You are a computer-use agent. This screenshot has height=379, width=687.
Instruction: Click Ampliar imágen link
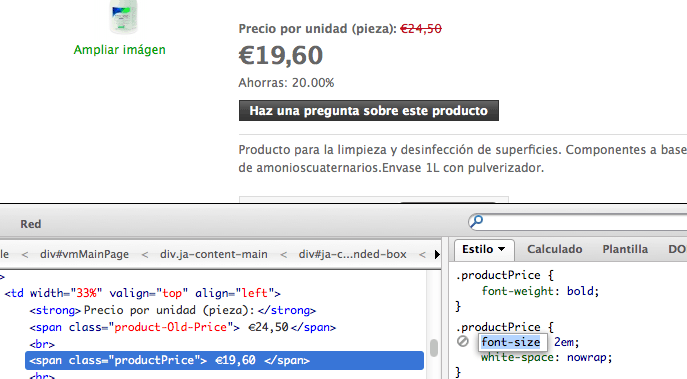(x=120, y=50)
